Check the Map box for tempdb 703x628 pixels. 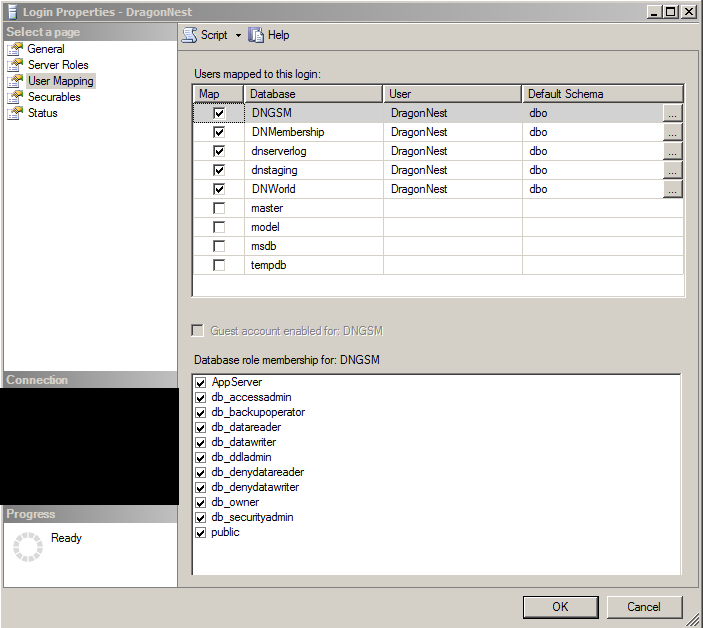point(219,265)
